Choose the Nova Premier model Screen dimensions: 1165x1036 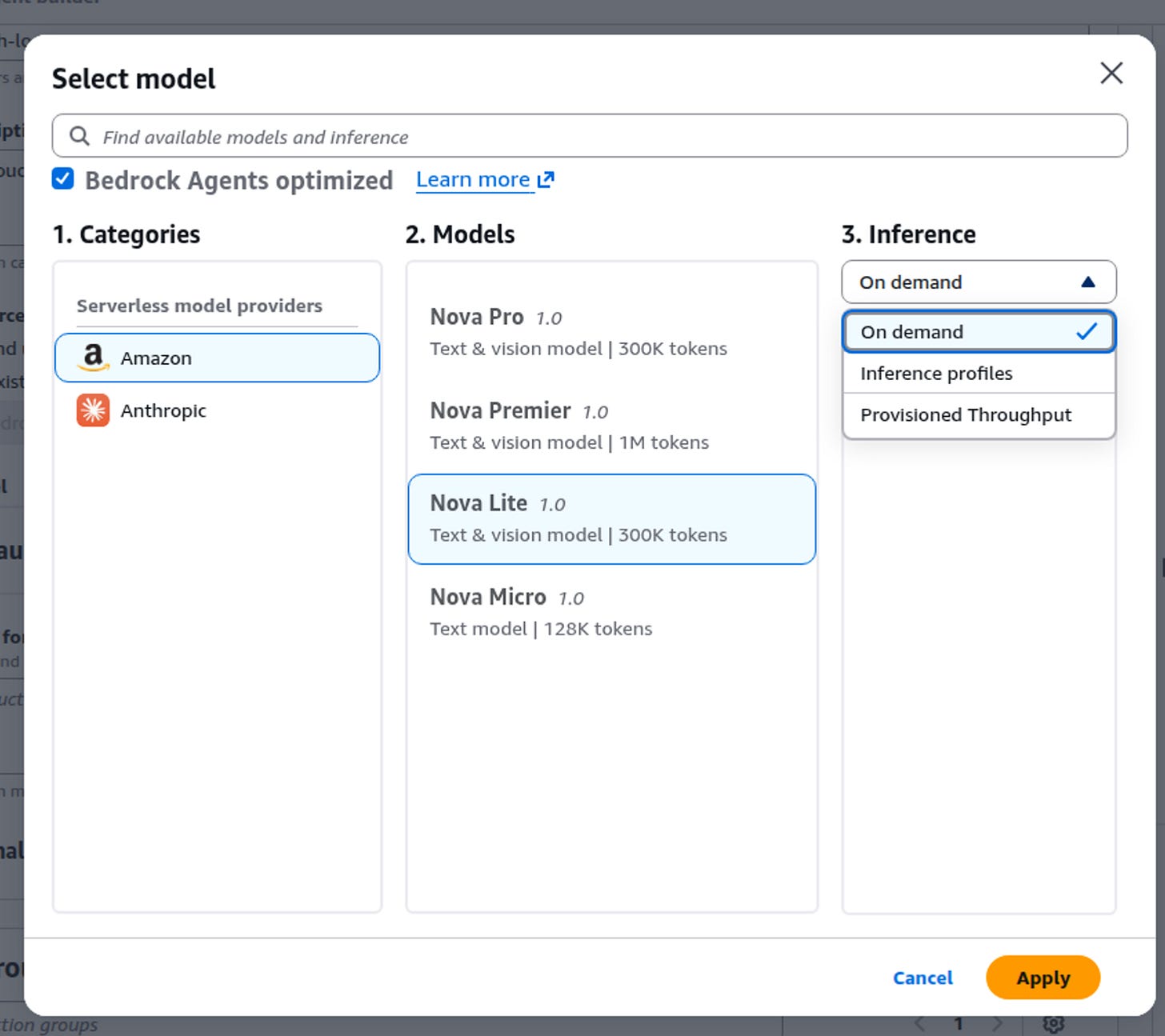click(x=611, y=426)
